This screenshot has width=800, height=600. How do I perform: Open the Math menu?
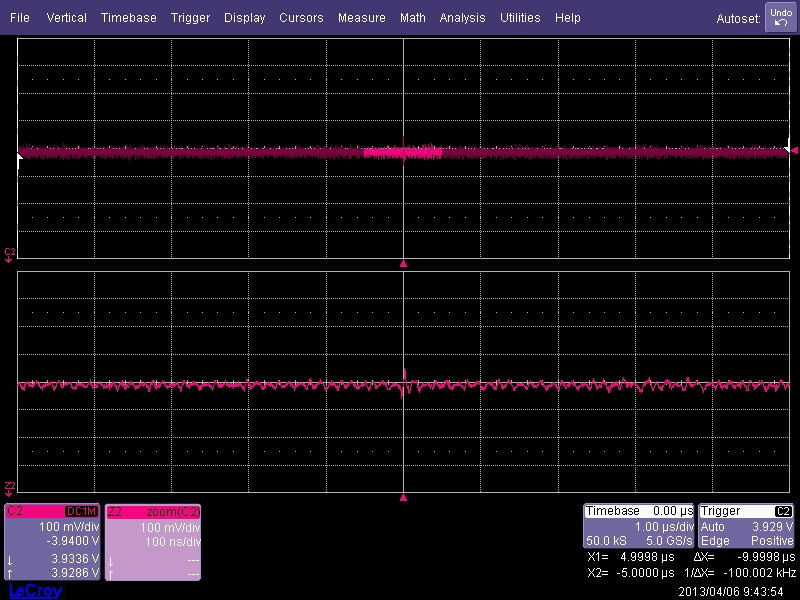click(x=412, y=18)
